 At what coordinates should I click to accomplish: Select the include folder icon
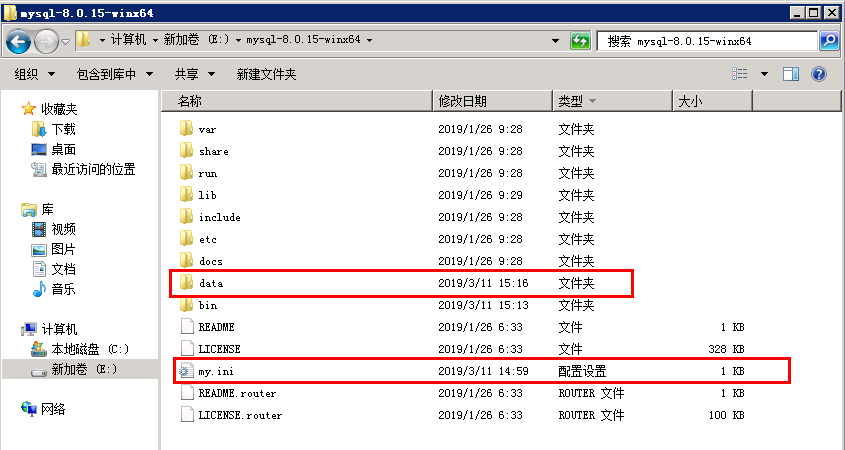click(x=186, y=217)
